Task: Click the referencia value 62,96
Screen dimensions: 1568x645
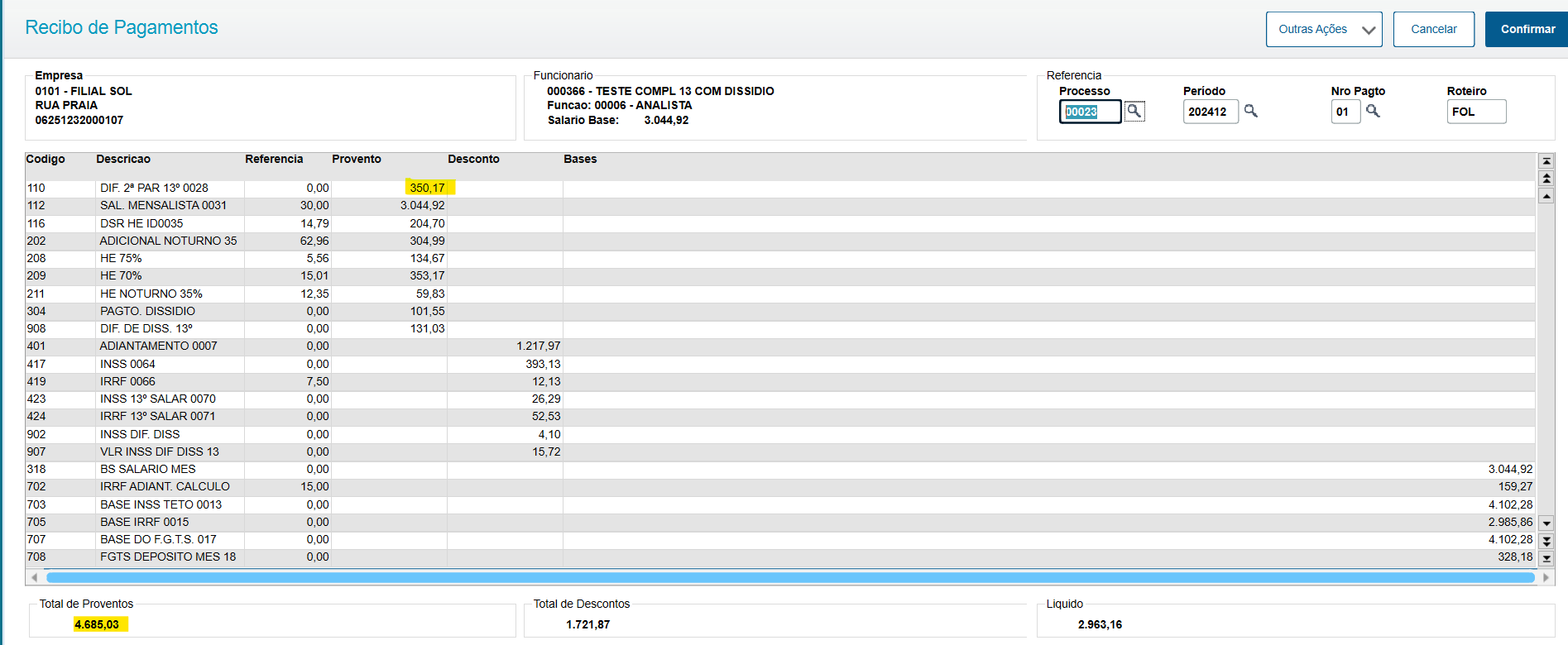Action: [314, 241]
